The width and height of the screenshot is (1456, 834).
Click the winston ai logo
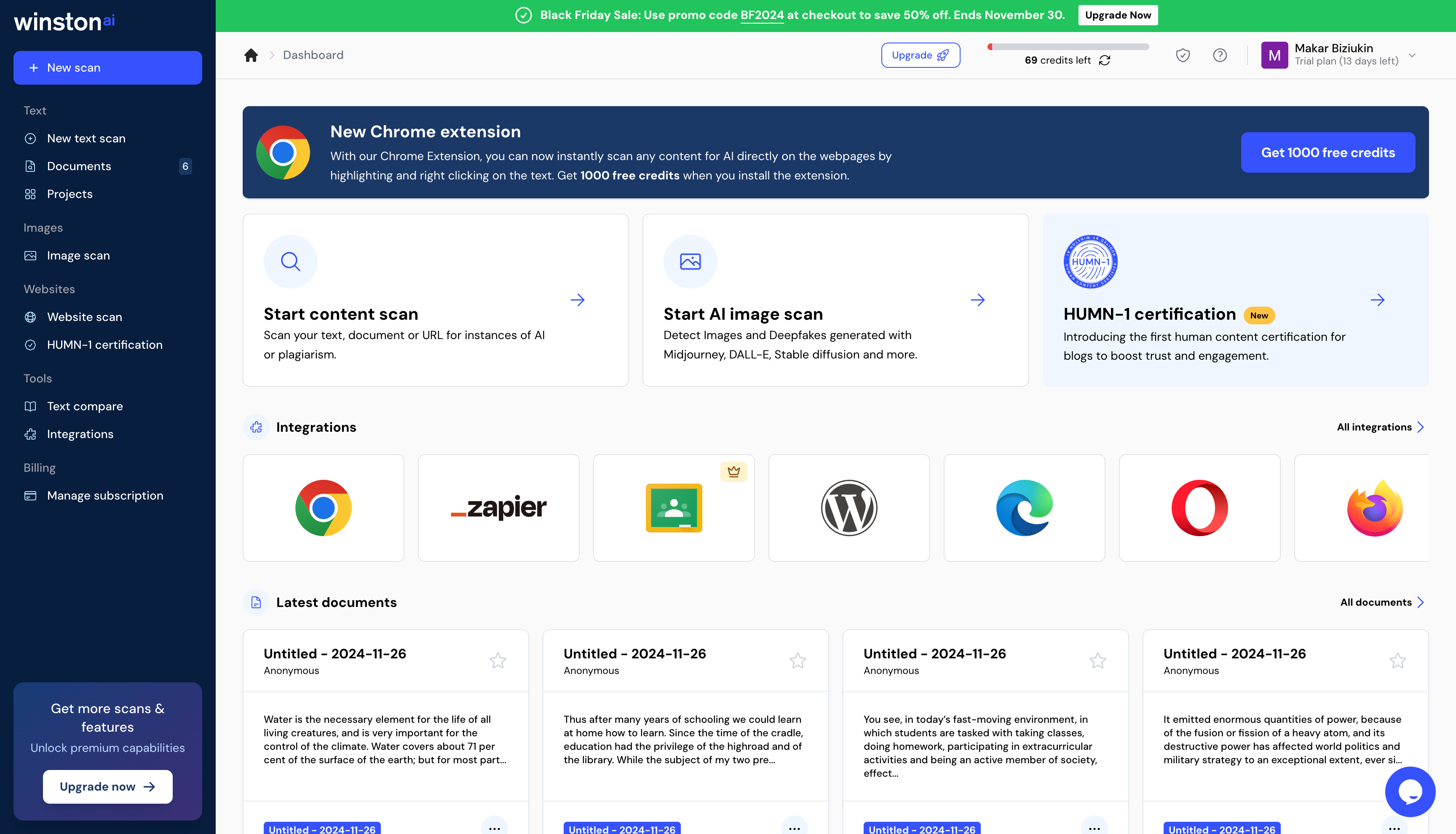[64, 21]
